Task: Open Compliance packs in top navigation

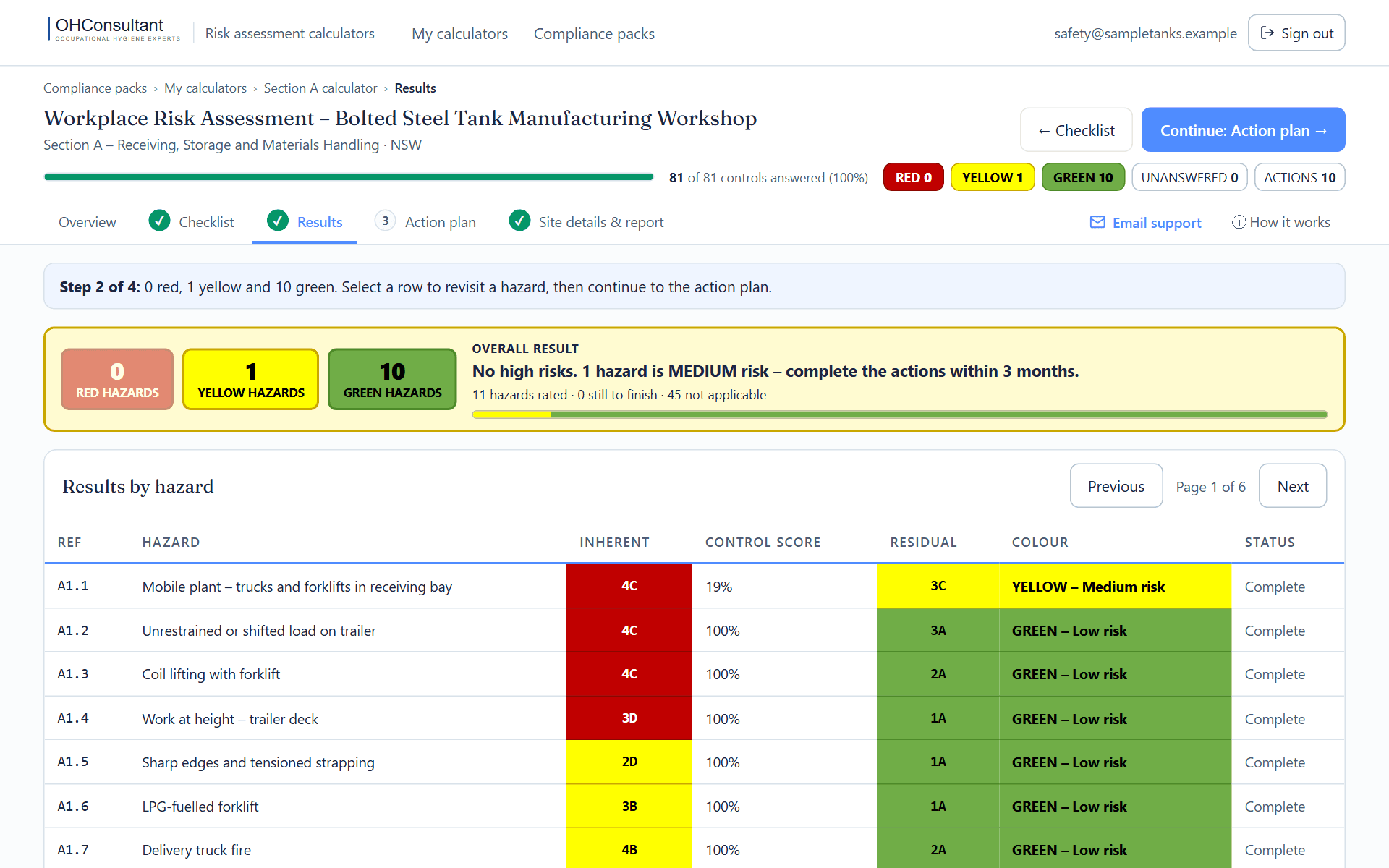Action: pyautogui.click(x=594, y=33)
